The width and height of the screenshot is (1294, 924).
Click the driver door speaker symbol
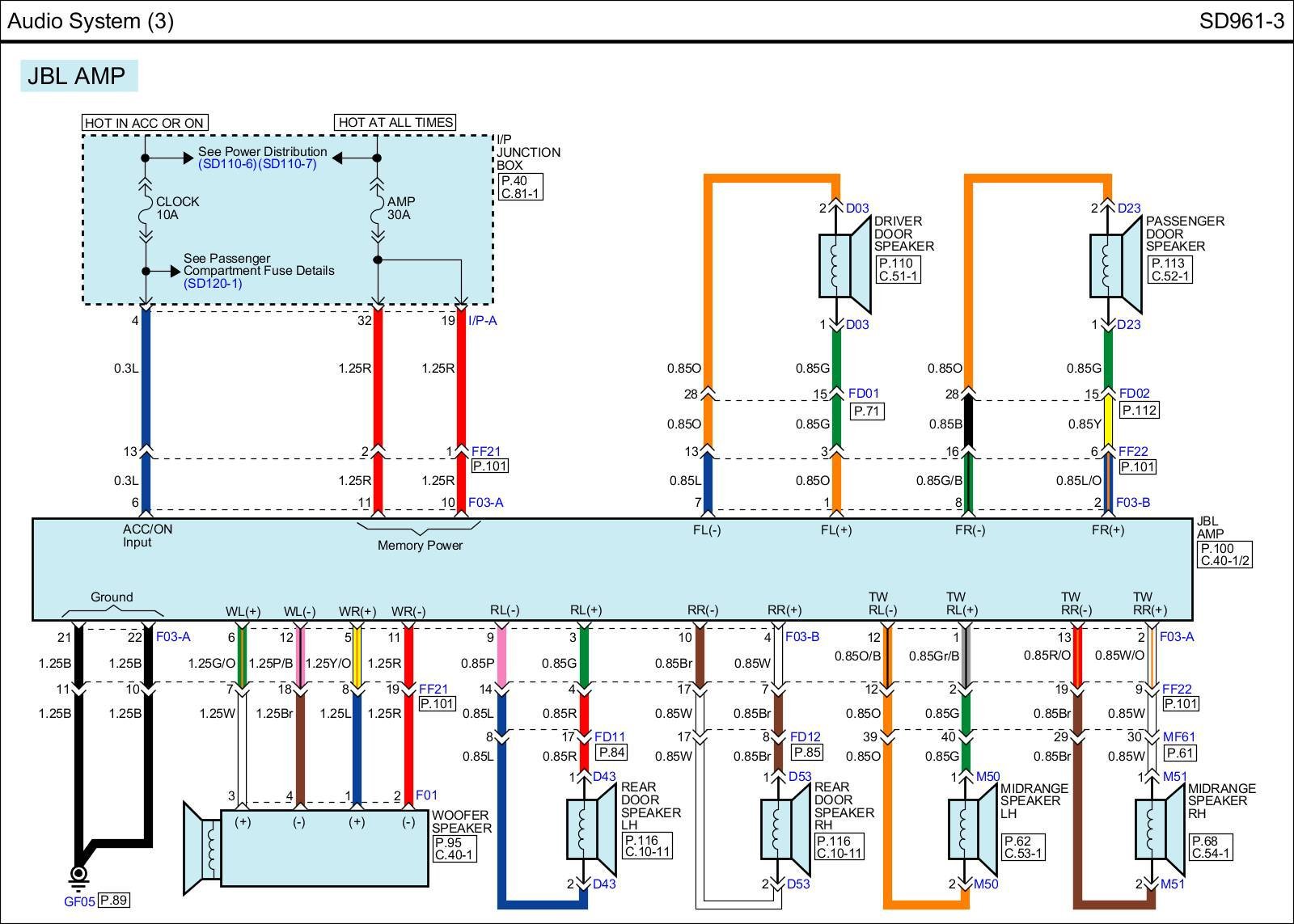click(844, 267)
